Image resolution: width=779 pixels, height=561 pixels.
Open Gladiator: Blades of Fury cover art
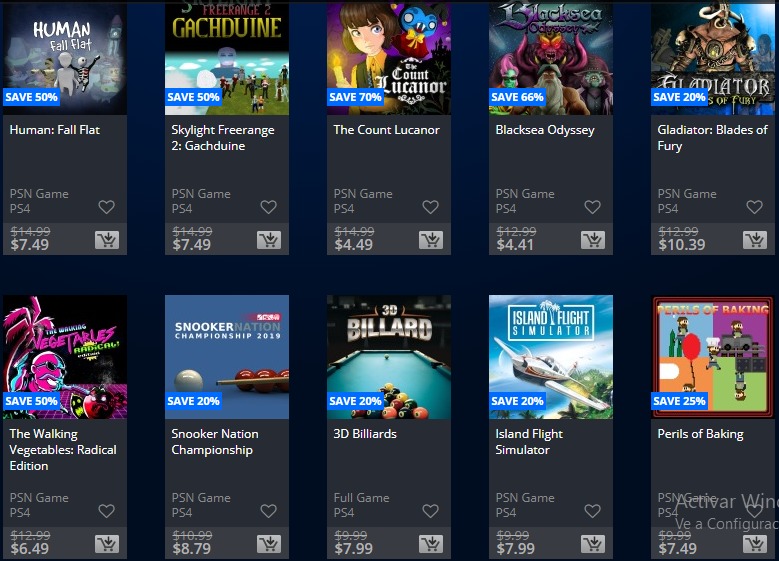click(713, 59)
